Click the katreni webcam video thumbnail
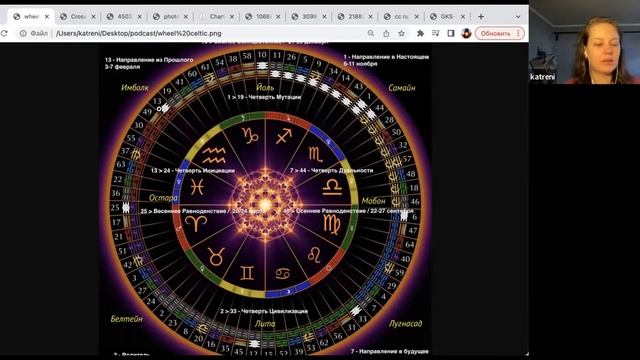Screen dimensions: 640x360 (584, 42)
